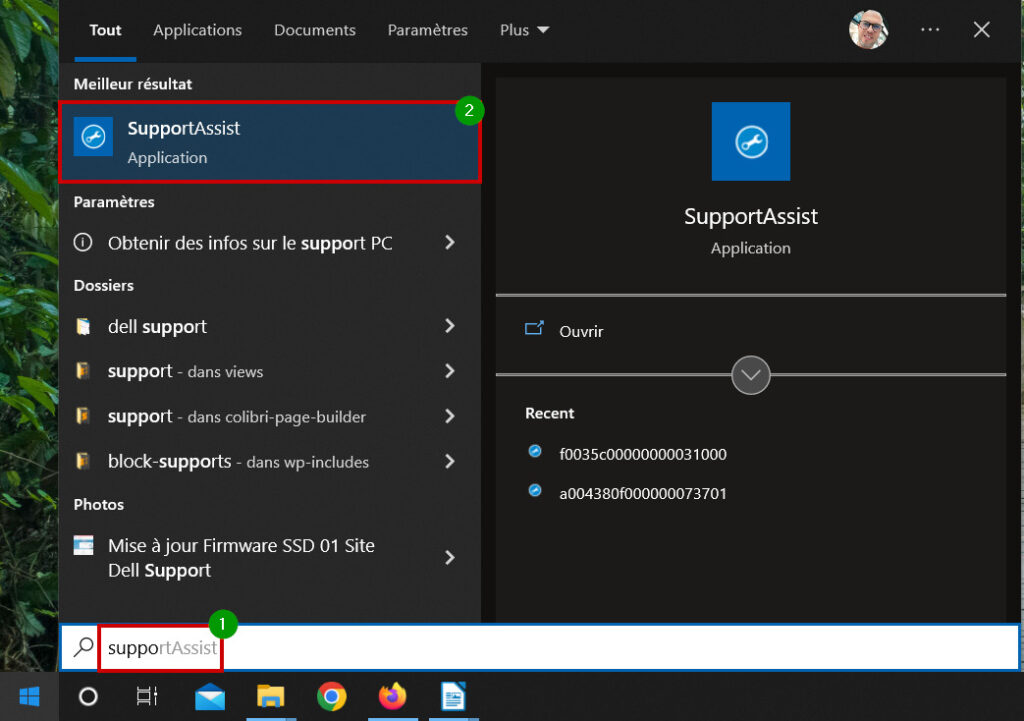Close the search panel with X
The image size is (1024, 721).
pyautogui.click(x=981, y=29)
